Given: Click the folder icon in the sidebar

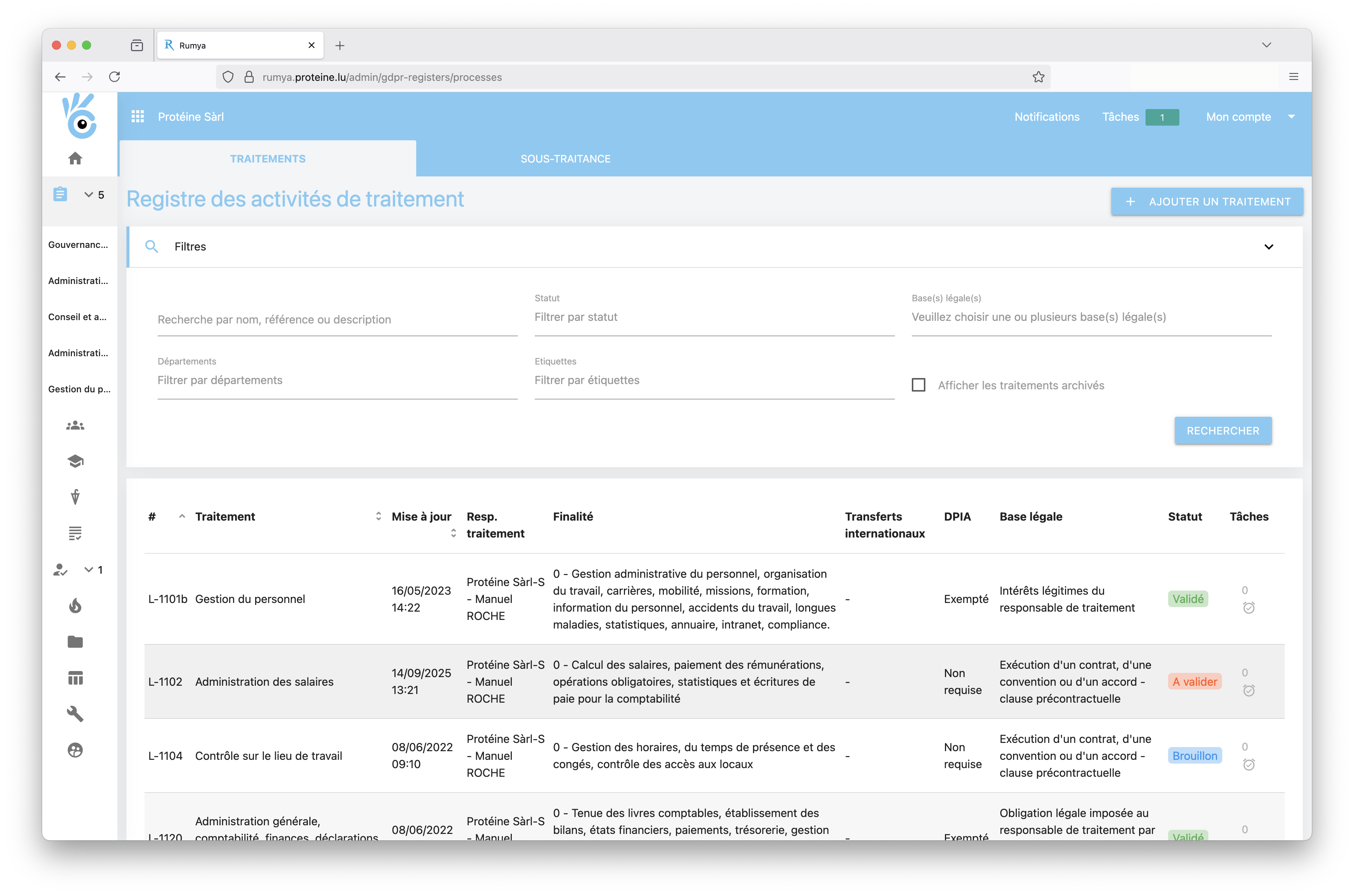Looking at the screenshot, I should (75, 642).
